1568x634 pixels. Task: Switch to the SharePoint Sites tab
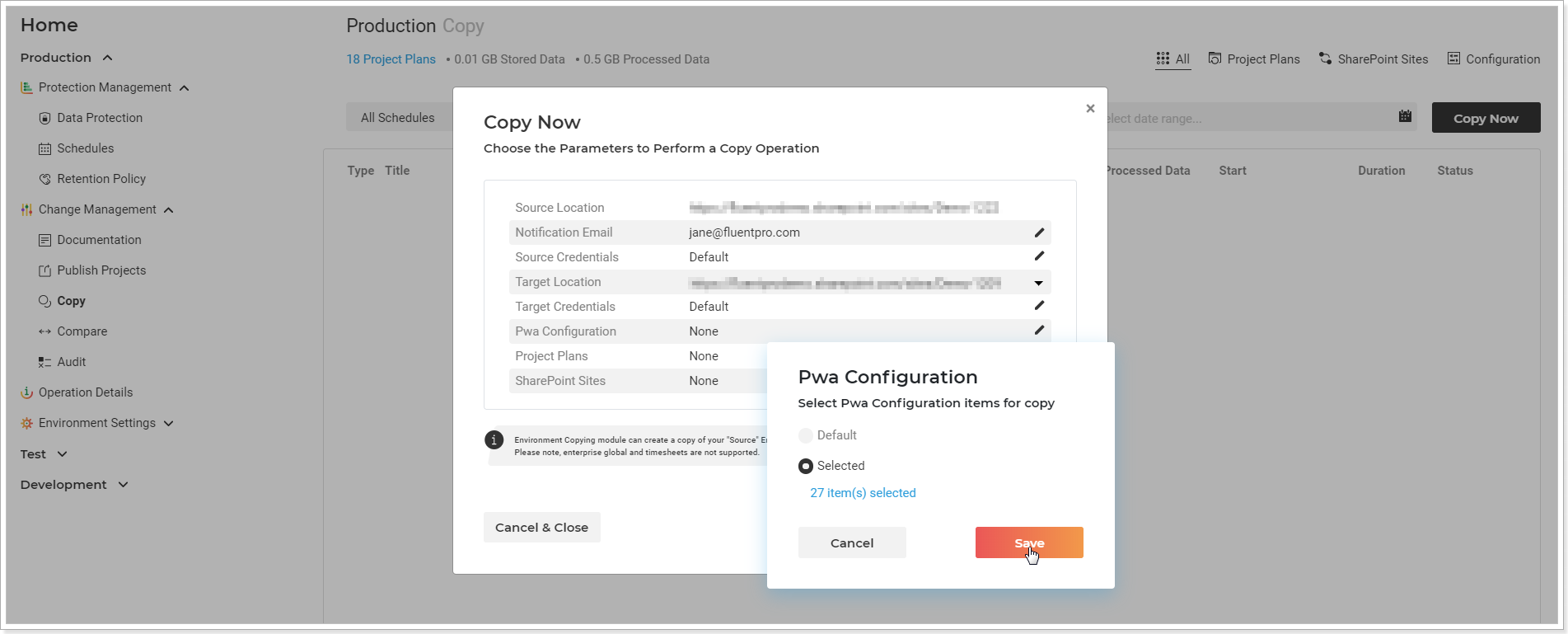tap(1374, 59)
